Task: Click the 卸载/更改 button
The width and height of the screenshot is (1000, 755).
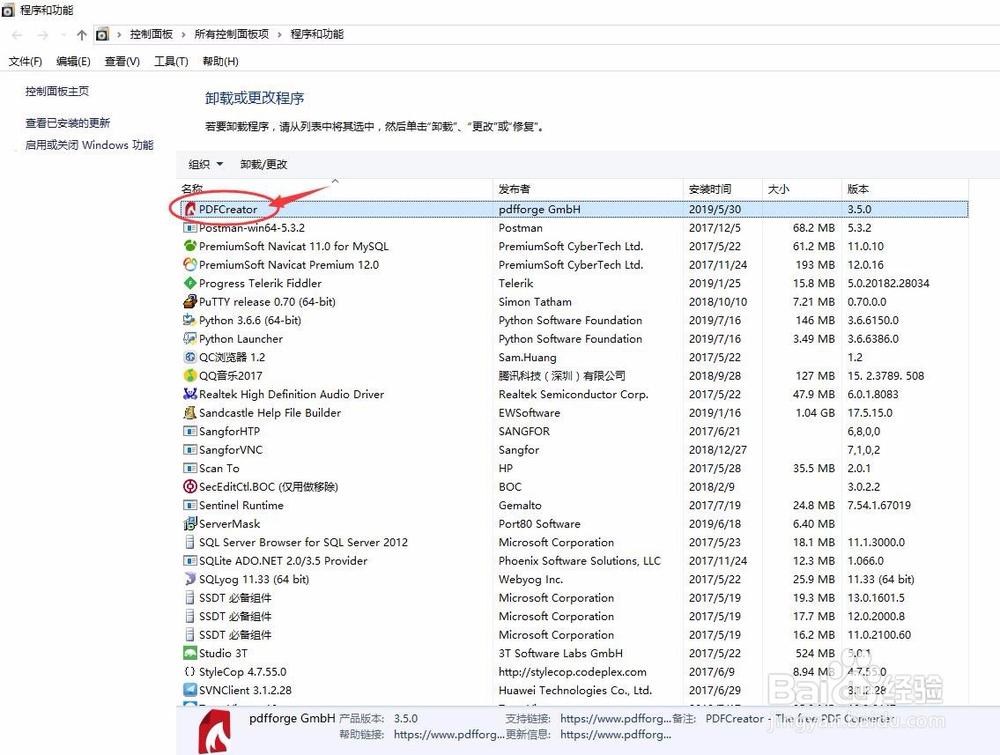Action: pos(263,165)
